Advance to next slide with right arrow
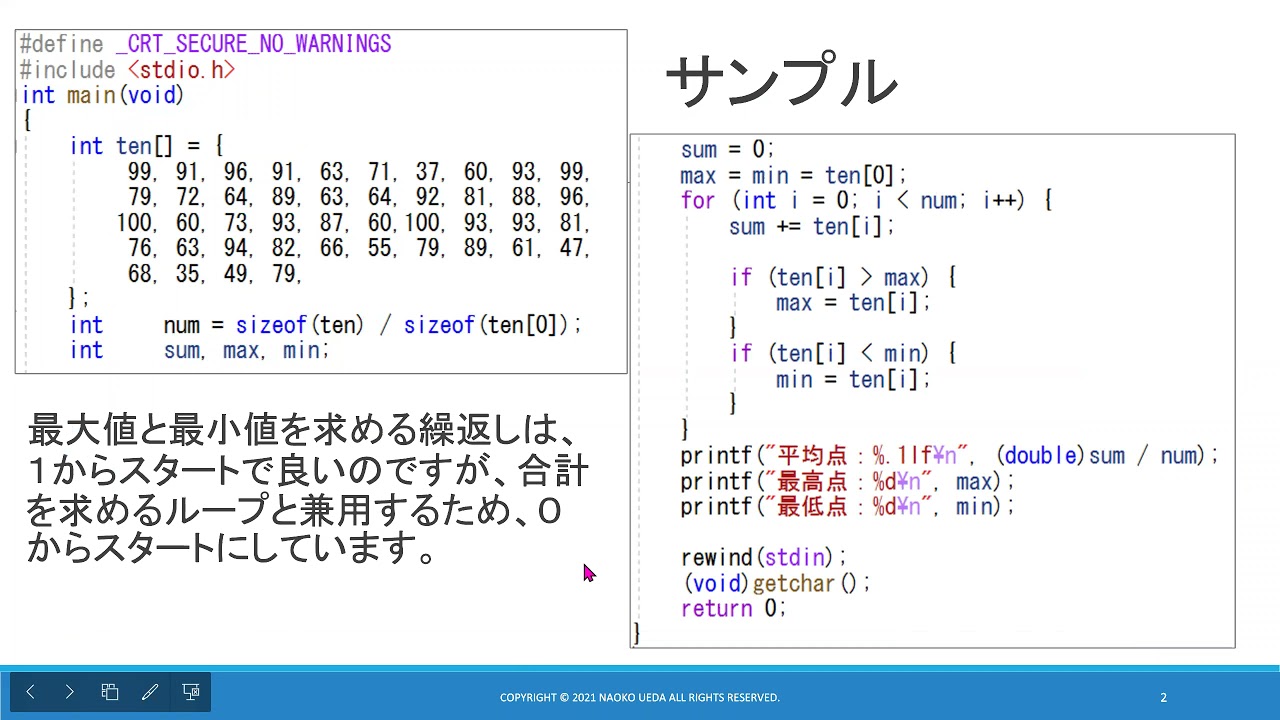Viewport: 1280px width, 720px height. (x=70, y=692)
